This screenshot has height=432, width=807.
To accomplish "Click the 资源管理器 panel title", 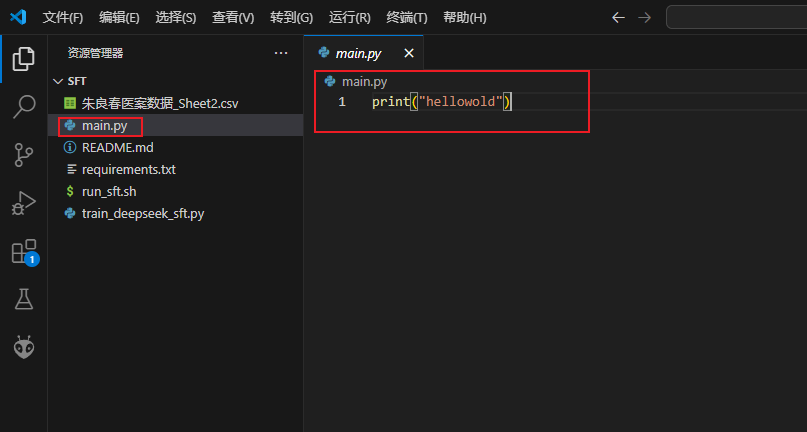I will pos(95,53).
